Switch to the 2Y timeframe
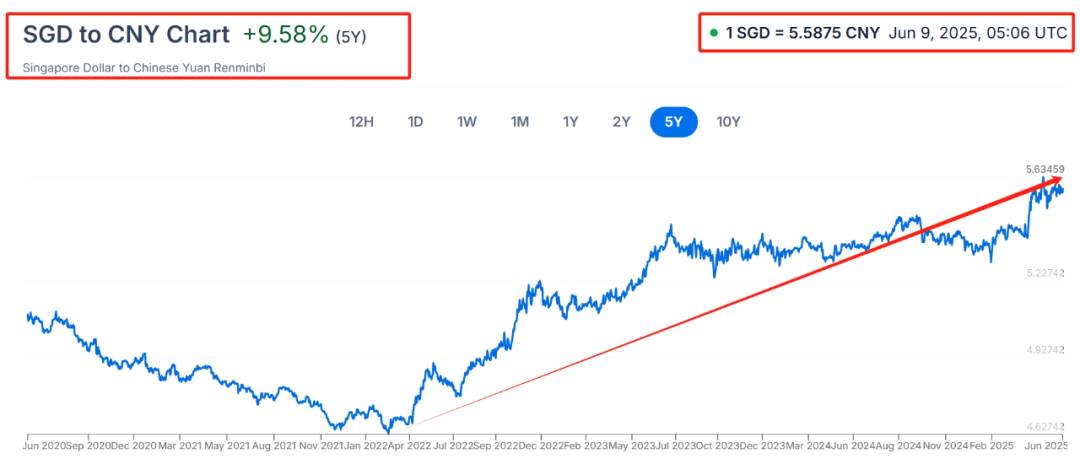This screenshot has height=459, width=1080. tap(621, 122)
